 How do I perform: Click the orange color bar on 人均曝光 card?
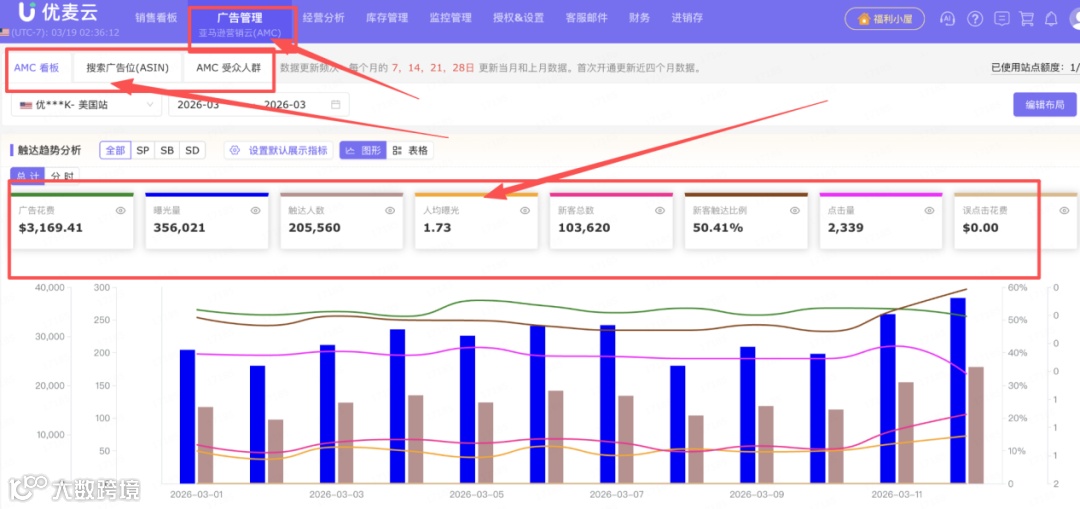pos(477,195)
